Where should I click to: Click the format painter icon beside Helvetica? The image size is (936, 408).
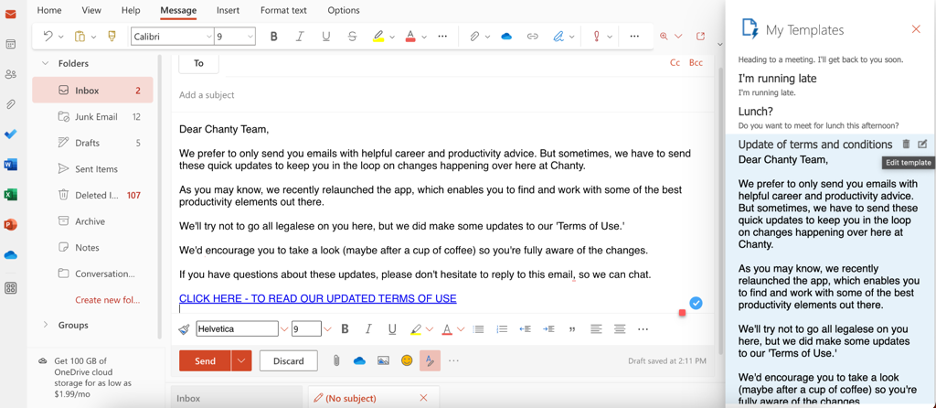pyautogui.click(x=184, y=329)
